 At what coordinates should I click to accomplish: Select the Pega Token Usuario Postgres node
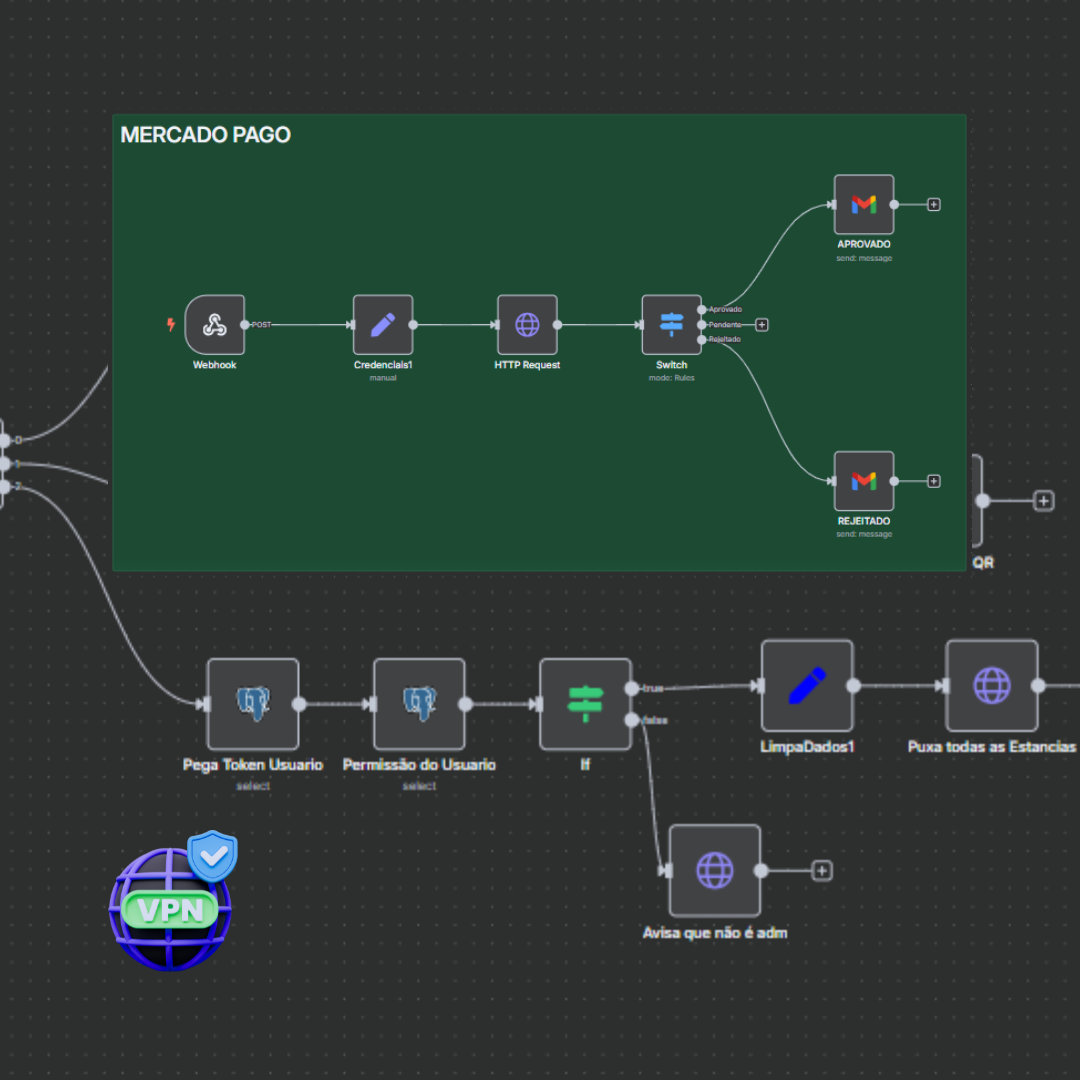point(253,704)
